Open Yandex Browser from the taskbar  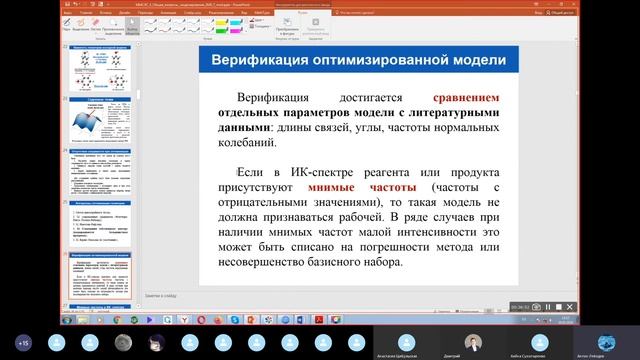(x=184, y=320)
